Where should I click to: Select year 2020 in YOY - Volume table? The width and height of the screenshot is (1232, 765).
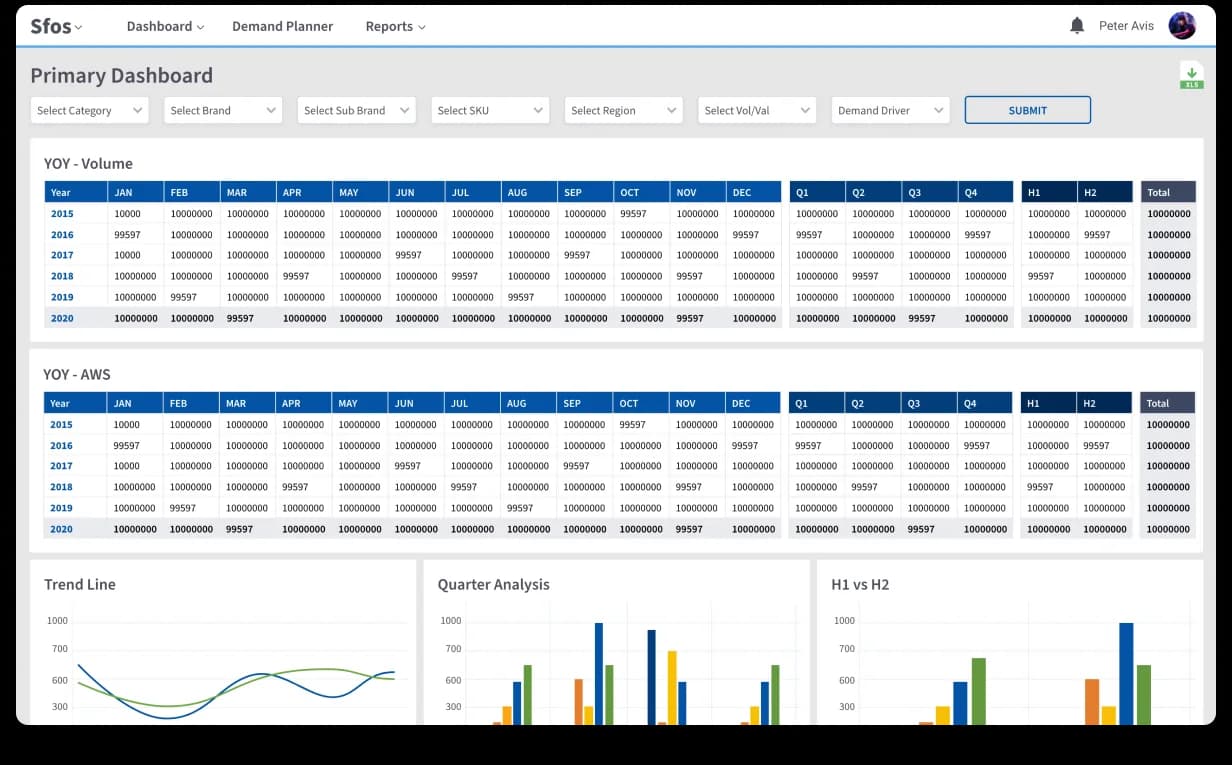coord(62,318)
